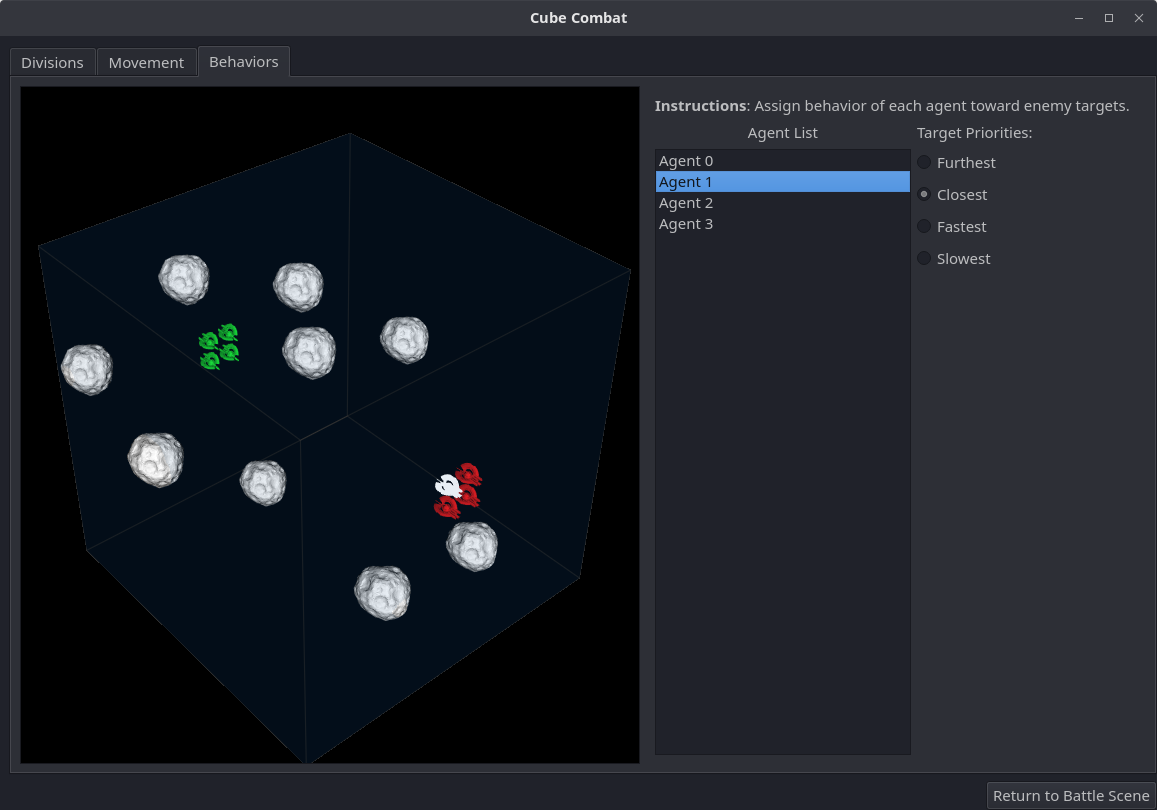Click the asteroid right of the green ships
Screen dimensions: 1157x810
point(309,352)
